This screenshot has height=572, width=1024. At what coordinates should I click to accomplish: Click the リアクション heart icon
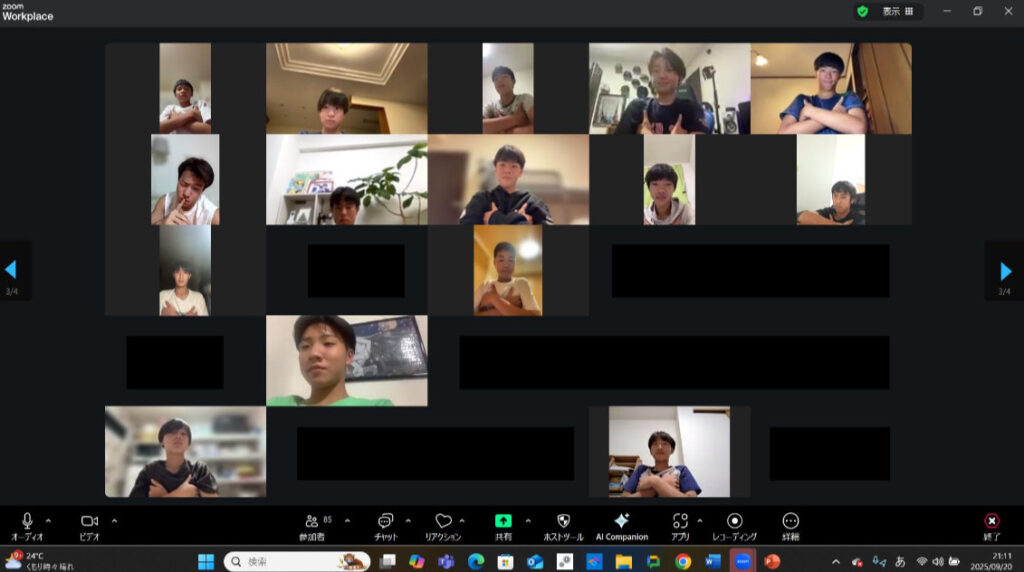(443, 521)
